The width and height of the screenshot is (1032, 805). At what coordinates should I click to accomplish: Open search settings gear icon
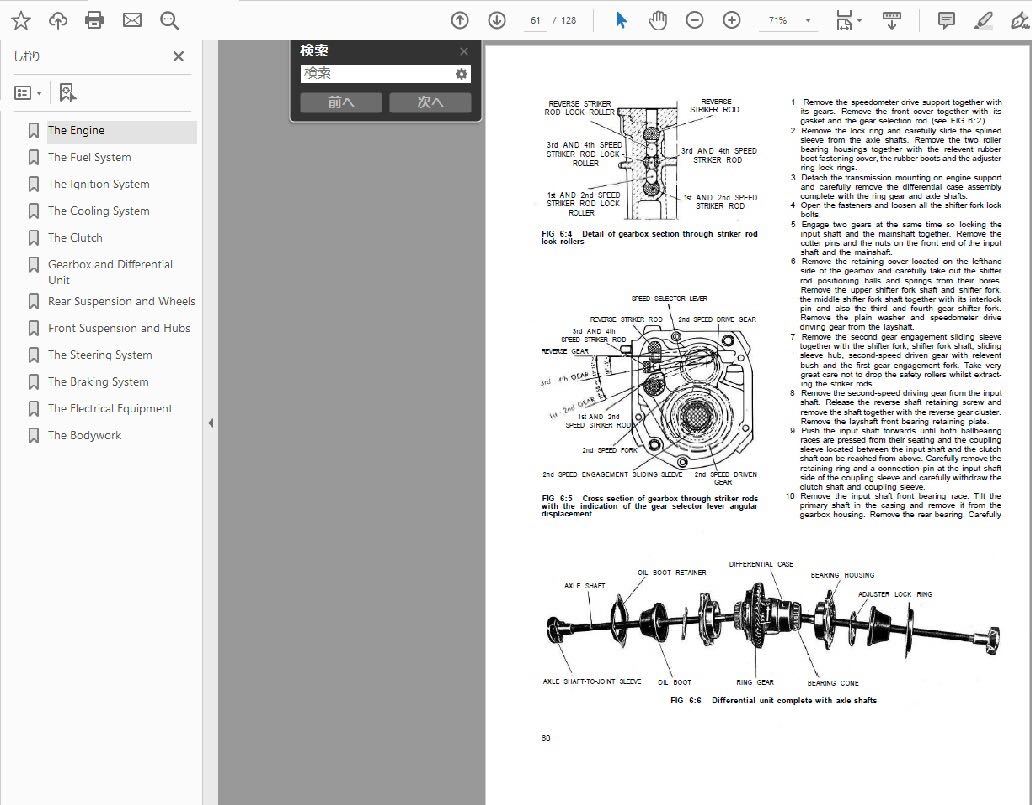tap(461, 74)
